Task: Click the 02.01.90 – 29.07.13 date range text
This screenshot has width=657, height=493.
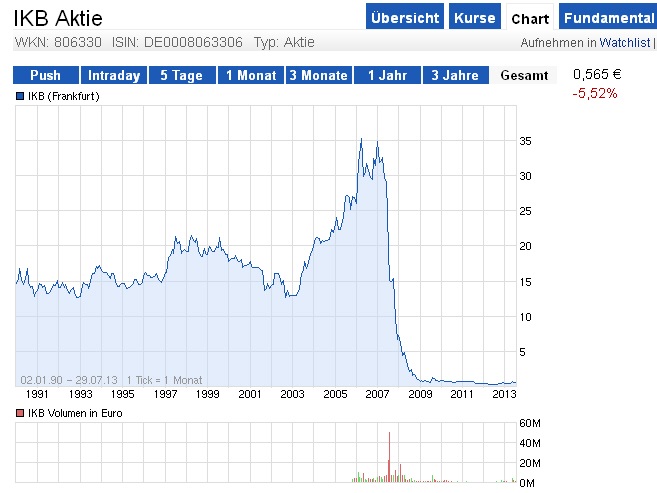Action: click(x=69, y=380)
